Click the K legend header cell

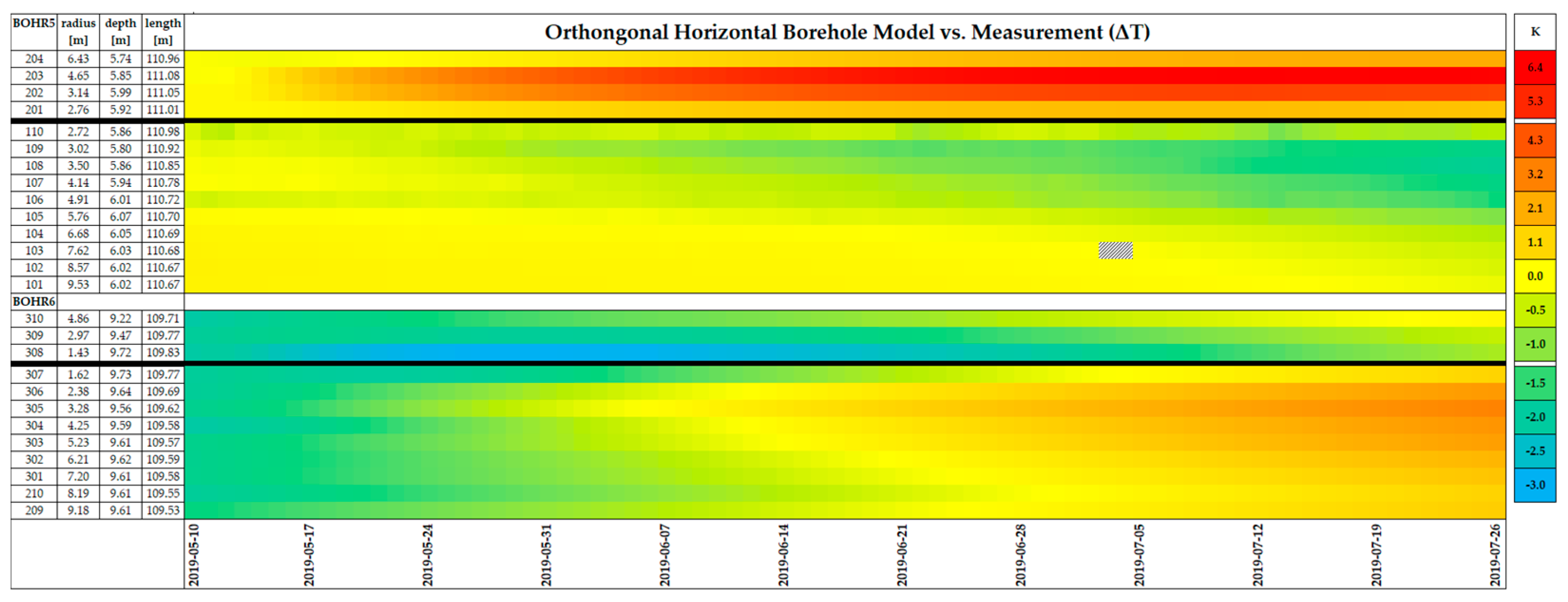coord(1535,32)
